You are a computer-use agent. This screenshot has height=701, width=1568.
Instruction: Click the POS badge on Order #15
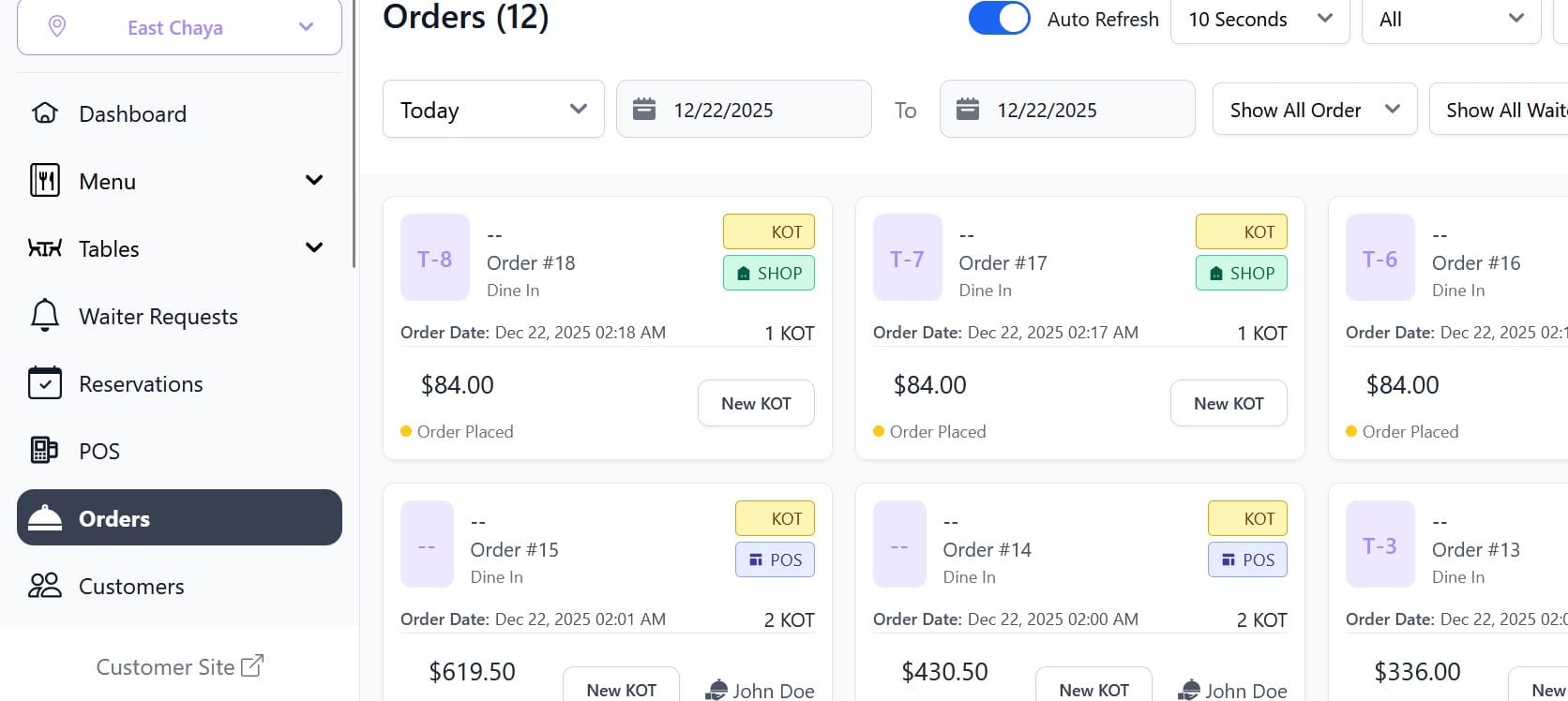775,559
